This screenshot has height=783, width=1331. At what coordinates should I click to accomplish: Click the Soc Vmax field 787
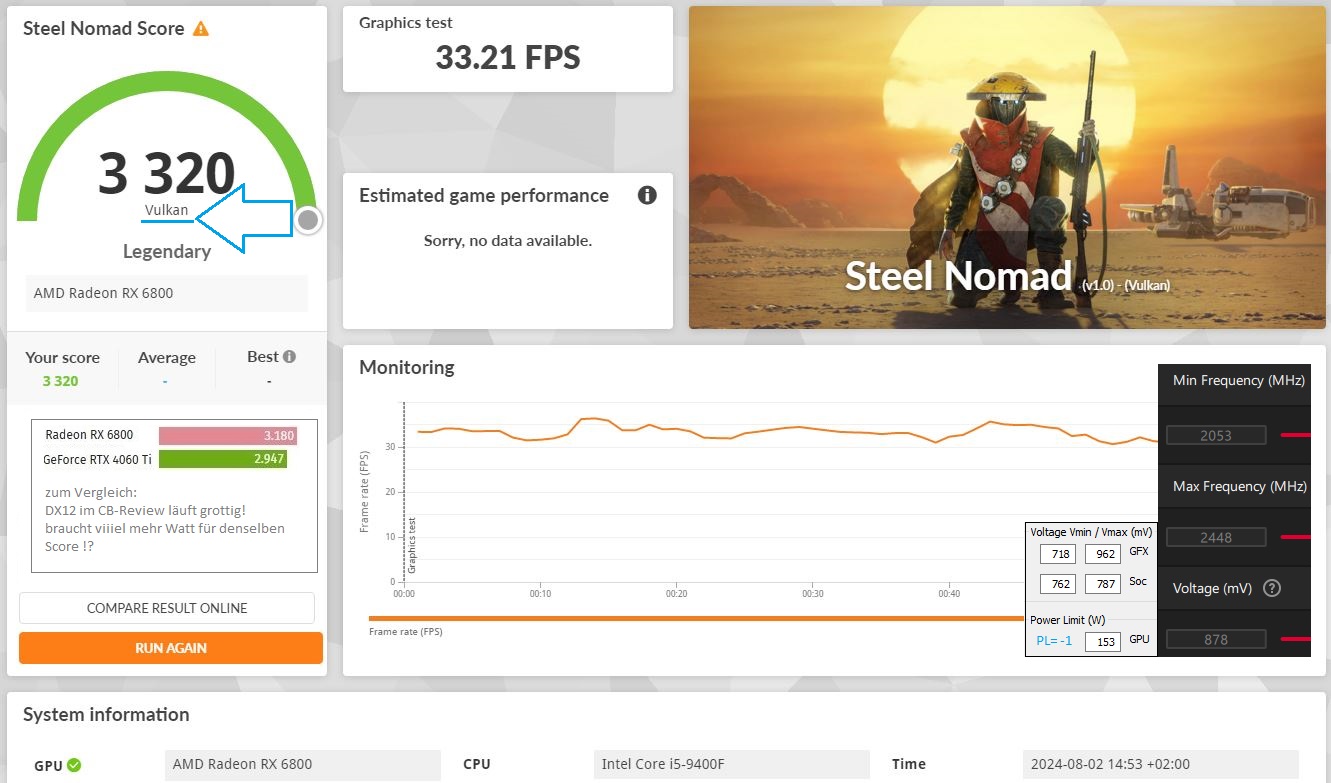(x=1103, y=584)
